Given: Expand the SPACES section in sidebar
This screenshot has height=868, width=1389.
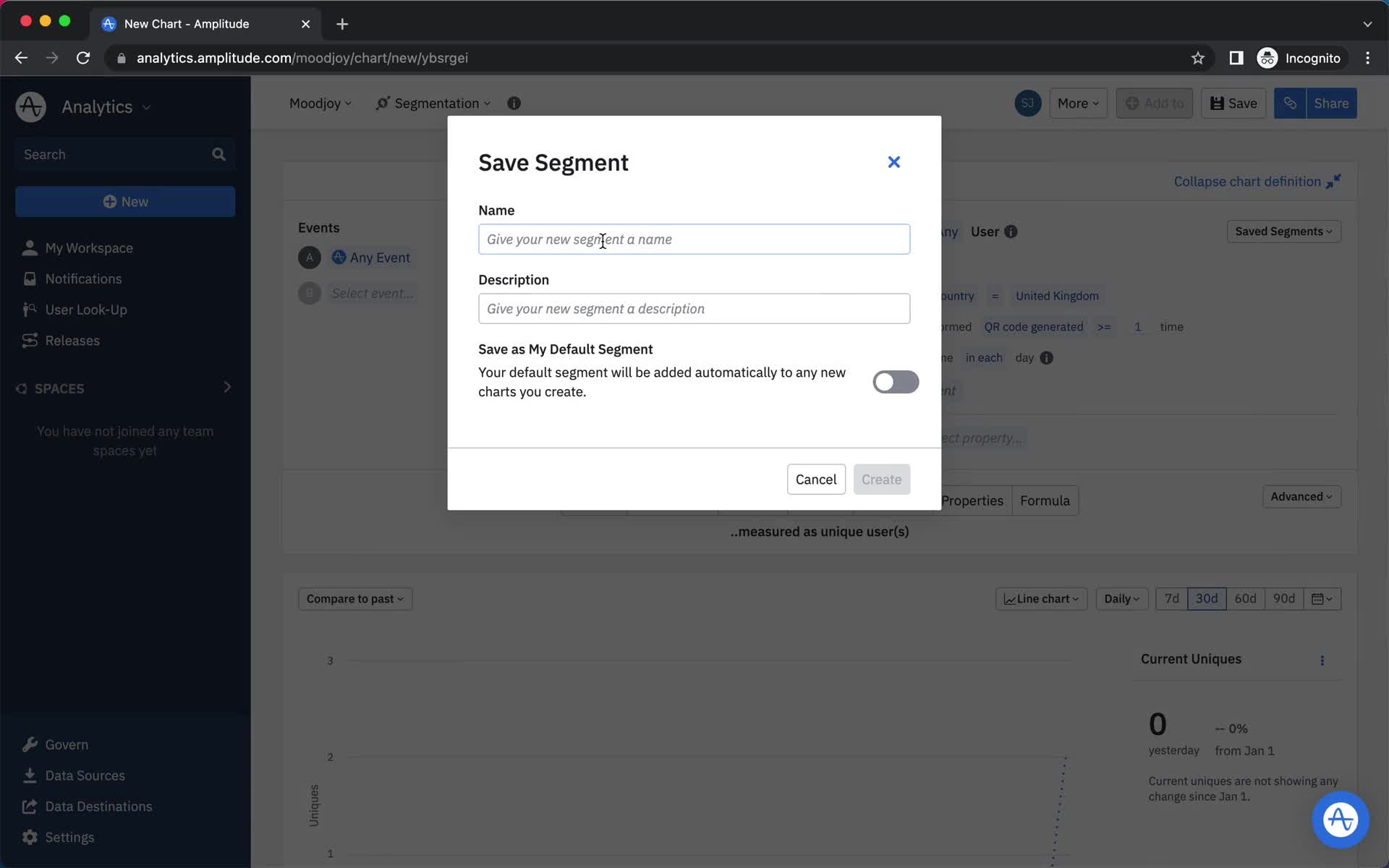Looking at the screenshot, I should (x=226, y=387).
